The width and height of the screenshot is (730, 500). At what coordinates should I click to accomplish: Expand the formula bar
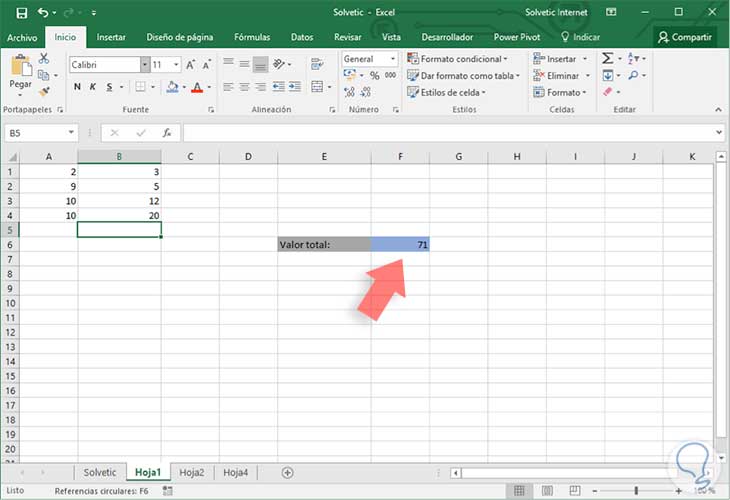point(719,133)
